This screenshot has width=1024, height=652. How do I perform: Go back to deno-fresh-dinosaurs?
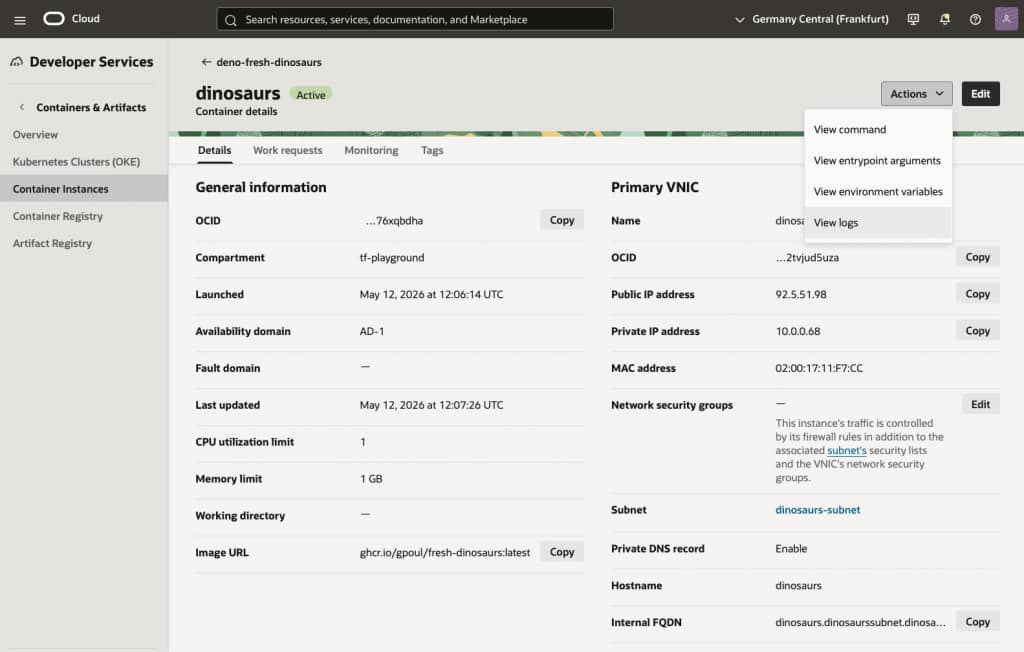268,62
